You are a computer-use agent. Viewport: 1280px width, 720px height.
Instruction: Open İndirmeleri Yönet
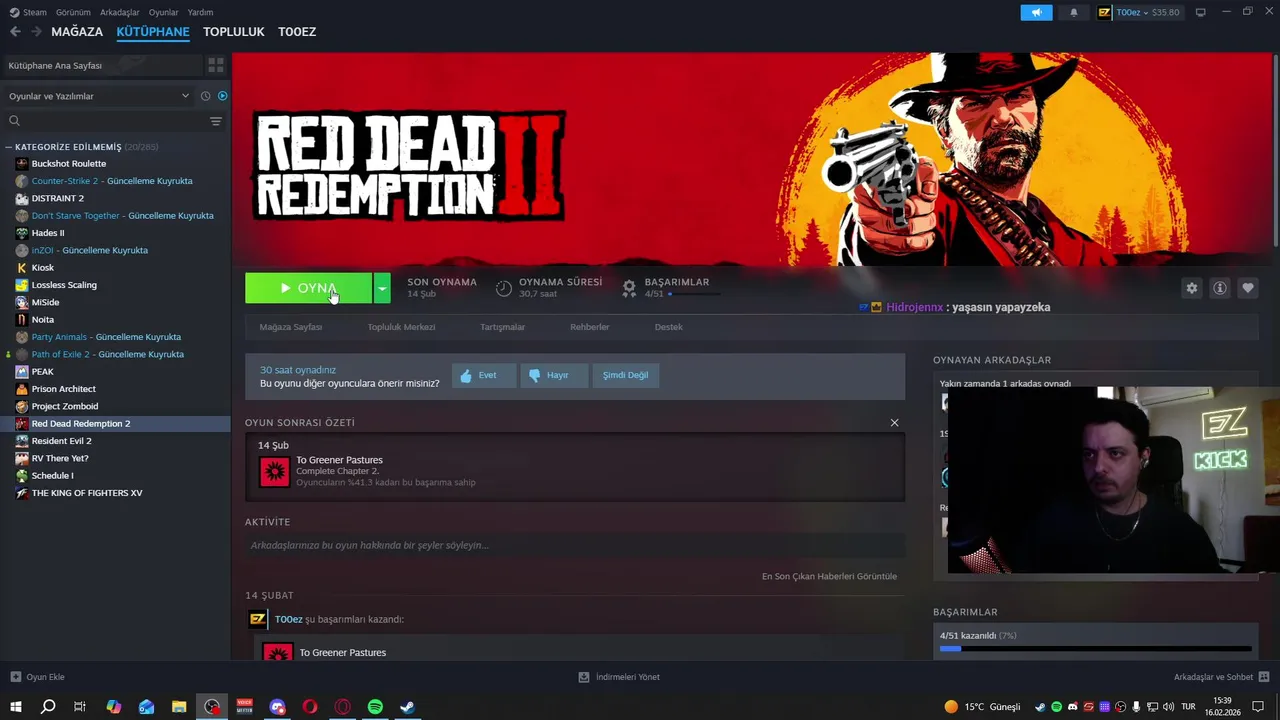619,677
